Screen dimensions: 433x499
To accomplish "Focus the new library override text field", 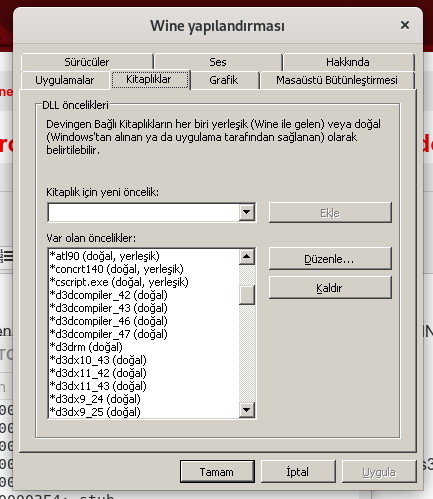I will [x=144, y=212].
